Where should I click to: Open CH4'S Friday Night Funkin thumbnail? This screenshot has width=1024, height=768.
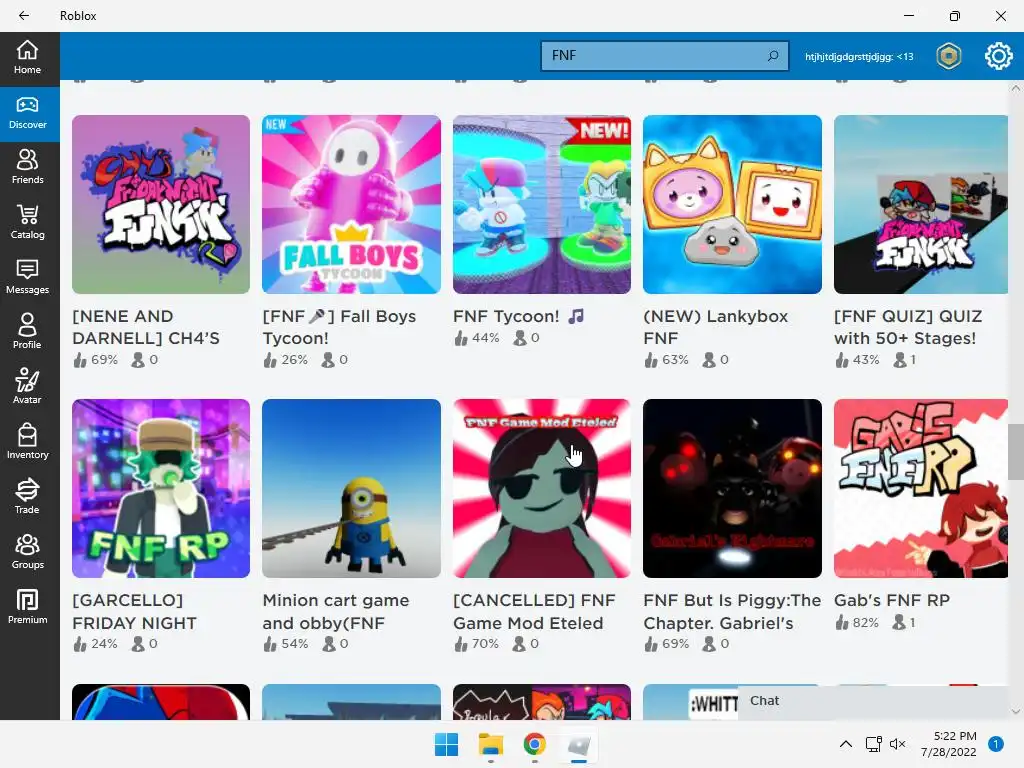pos(161,204)
